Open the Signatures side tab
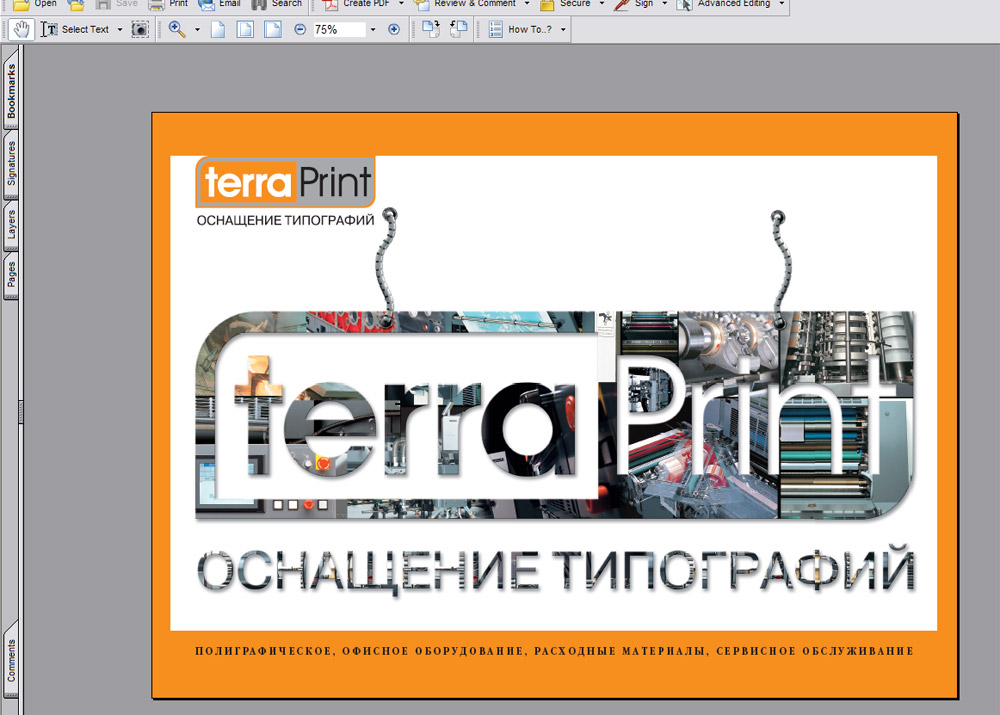 click(x=11, y=163)
